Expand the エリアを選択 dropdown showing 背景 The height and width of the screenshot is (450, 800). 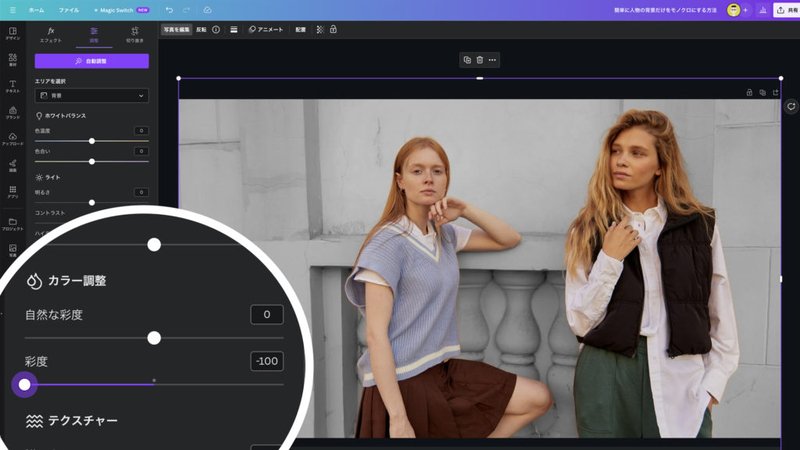pyautogui.click(x=92, y=95)
